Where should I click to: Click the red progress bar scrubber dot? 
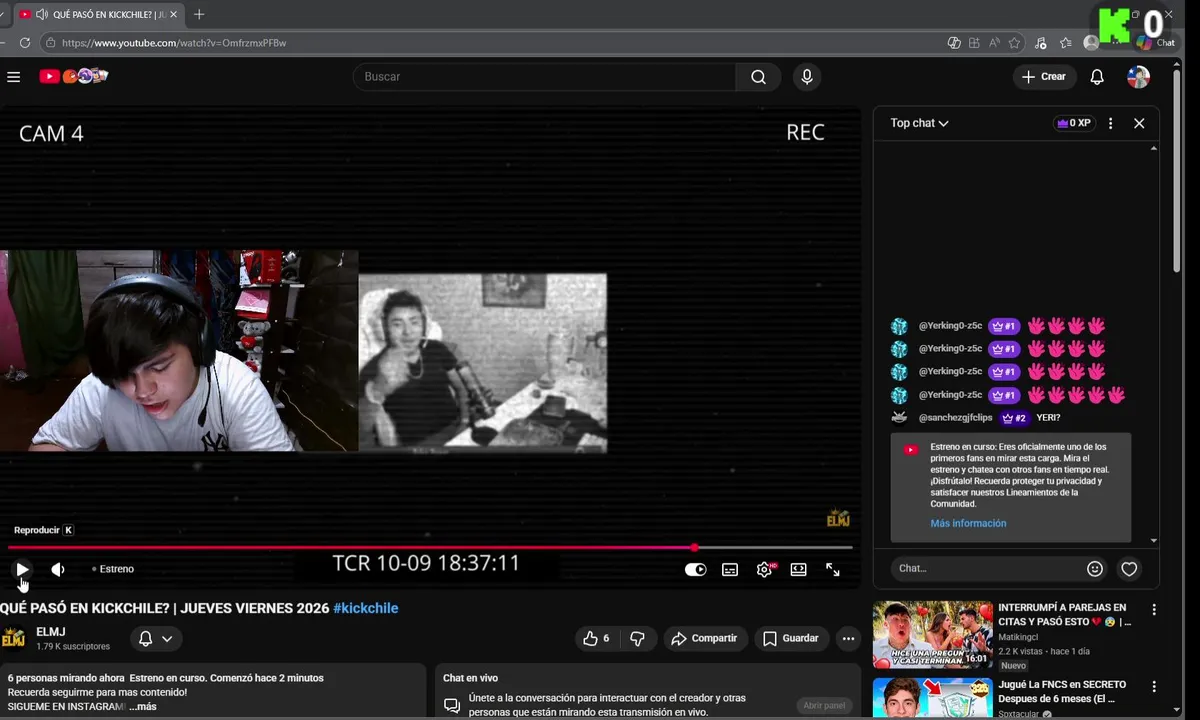694,547
